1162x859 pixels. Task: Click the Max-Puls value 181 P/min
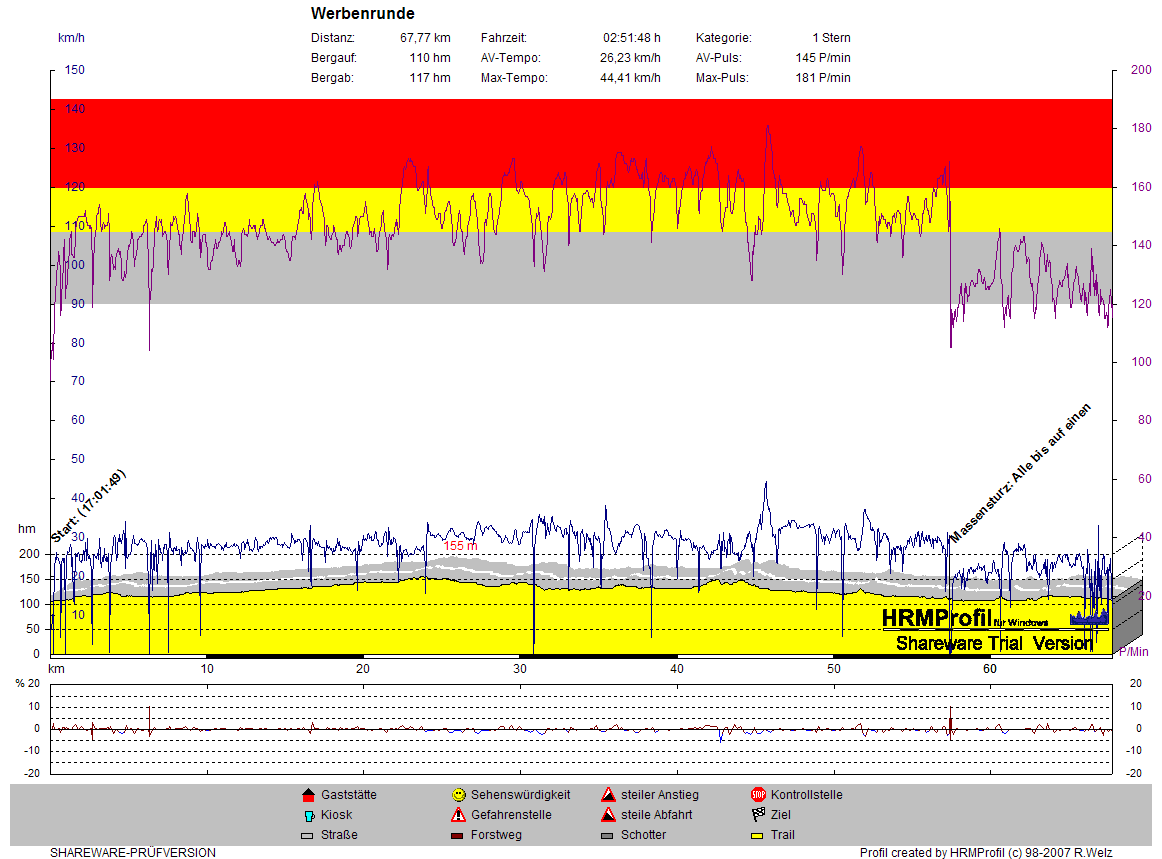(823, 78)
